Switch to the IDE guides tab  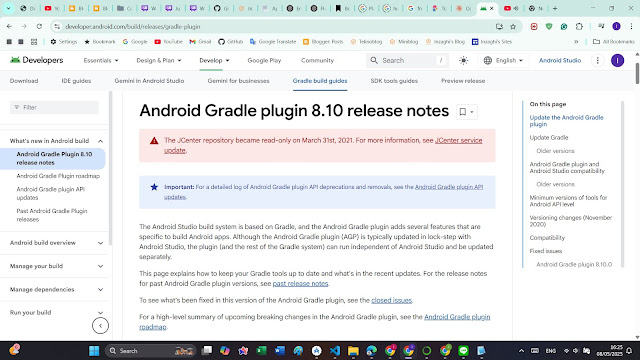pyautogui.click(x=76, y=81)
